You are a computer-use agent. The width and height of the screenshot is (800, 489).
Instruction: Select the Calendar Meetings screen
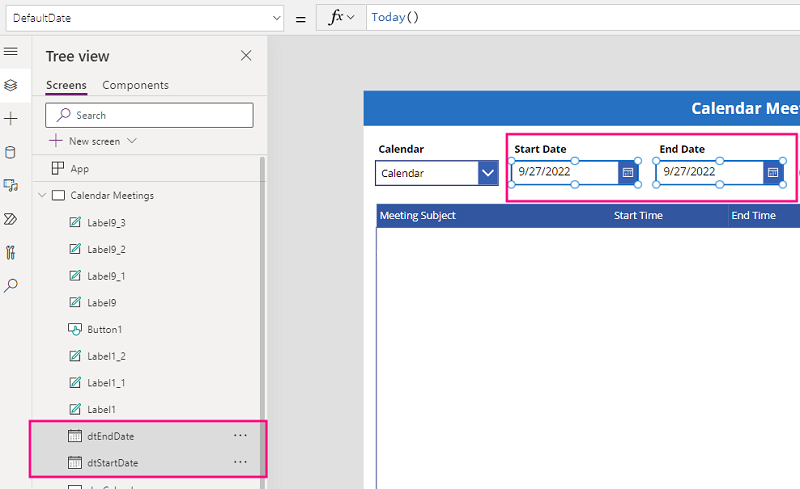click(x=112, y=195)
